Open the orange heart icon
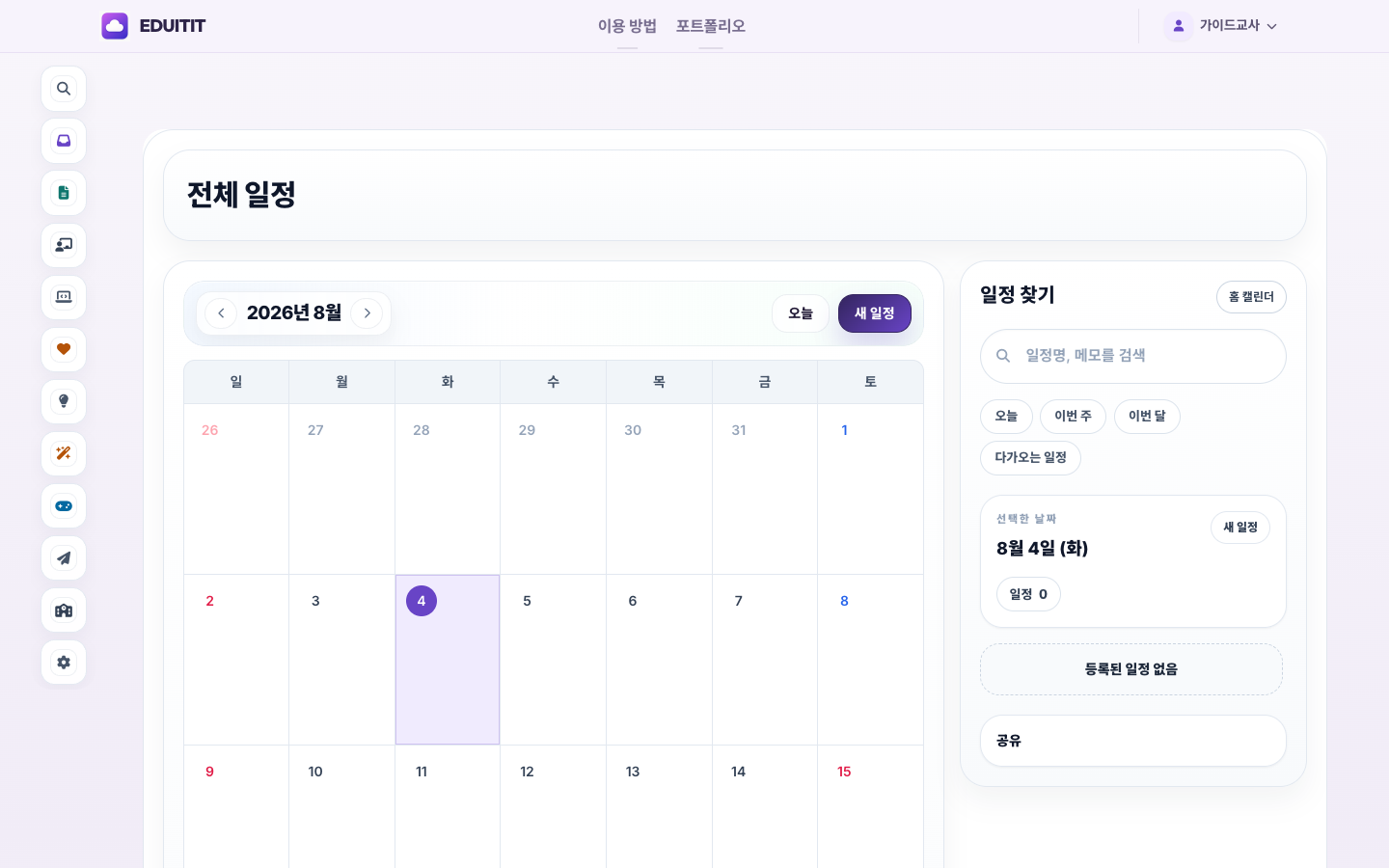 (64, 349)
